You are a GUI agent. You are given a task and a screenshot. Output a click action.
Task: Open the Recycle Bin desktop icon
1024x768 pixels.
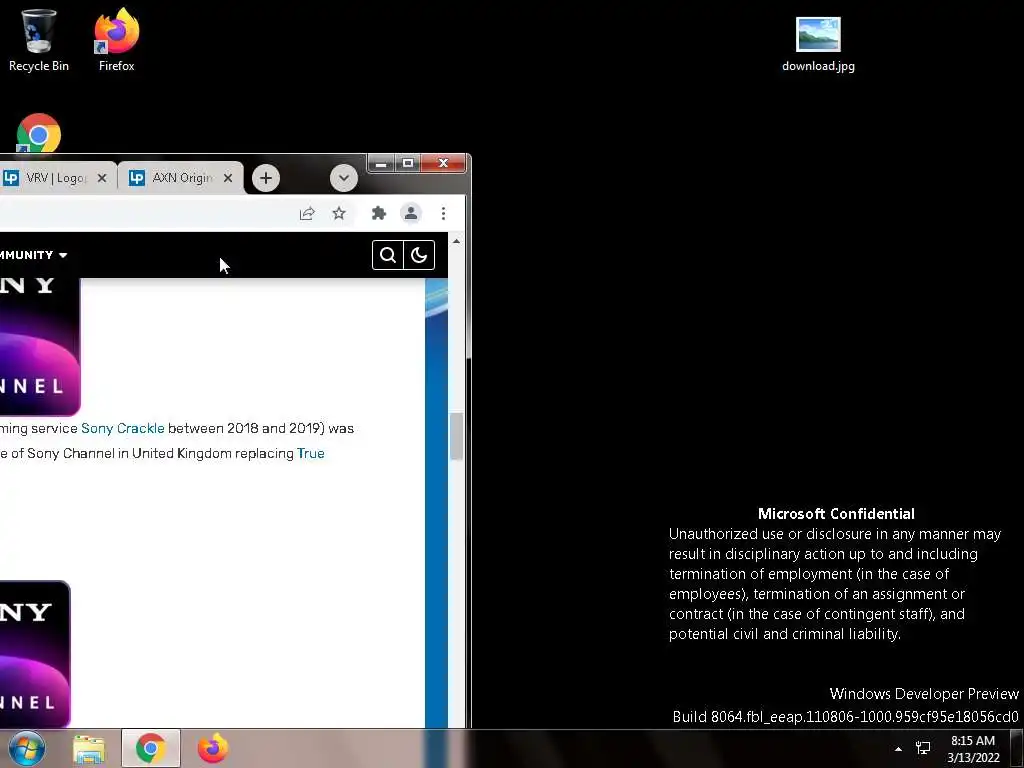39,39
